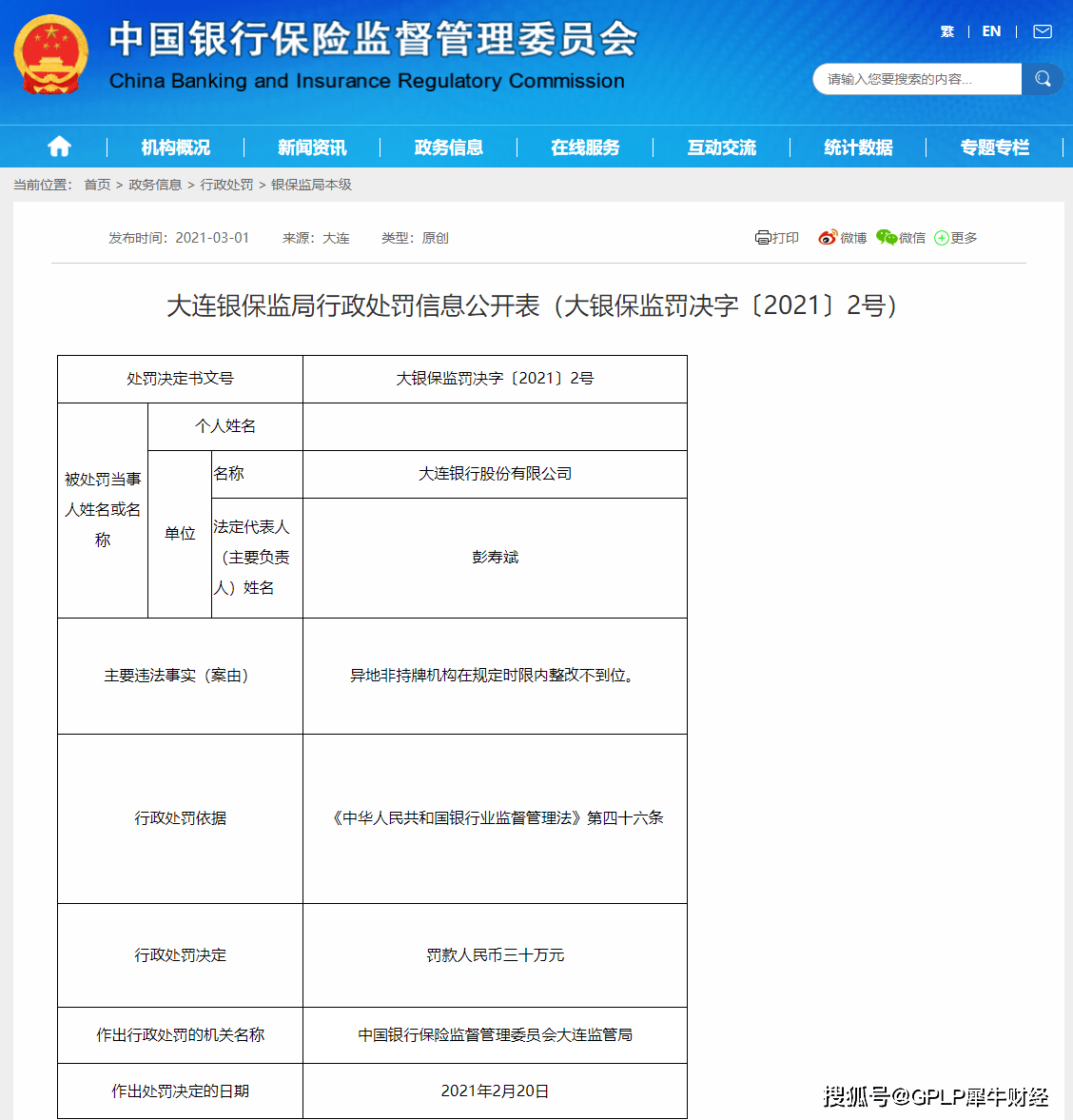The image size is (1073, 1120).
Task: Click 政务信息 breadcrumb link
Action: pyautogui.click(x=155, y=185)
